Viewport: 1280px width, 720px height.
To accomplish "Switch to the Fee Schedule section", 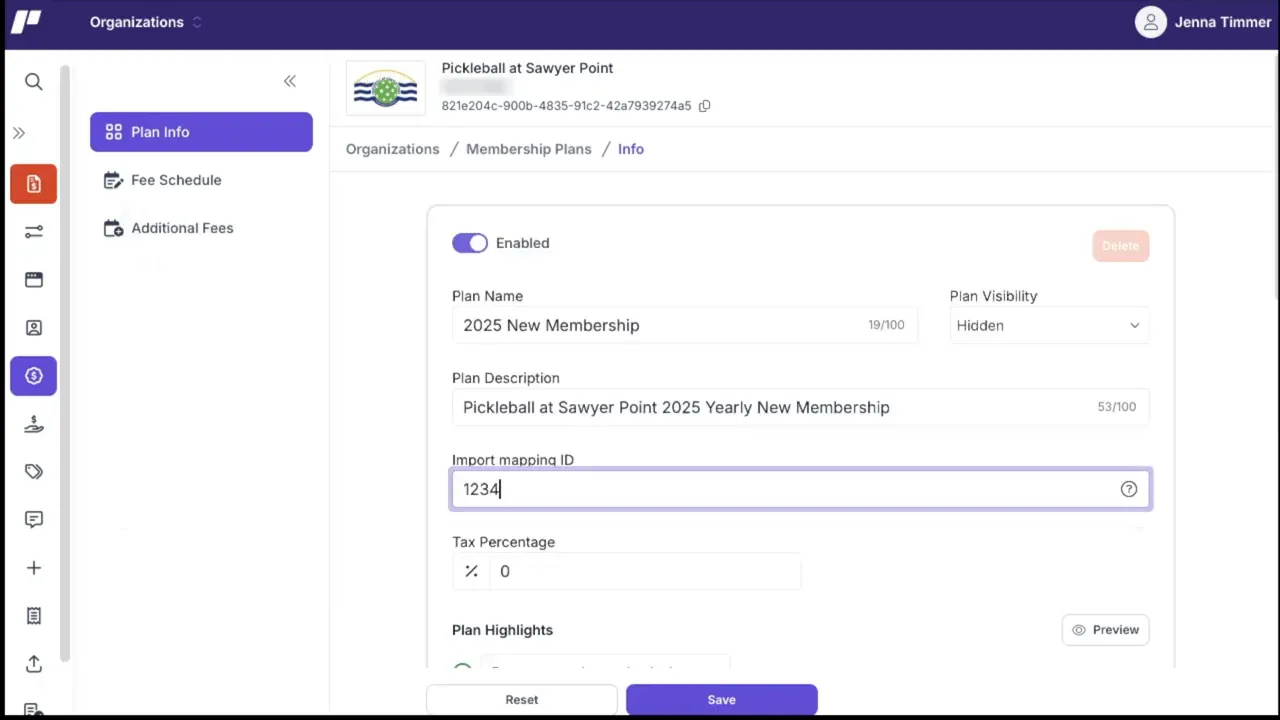I will coord(176,180).
